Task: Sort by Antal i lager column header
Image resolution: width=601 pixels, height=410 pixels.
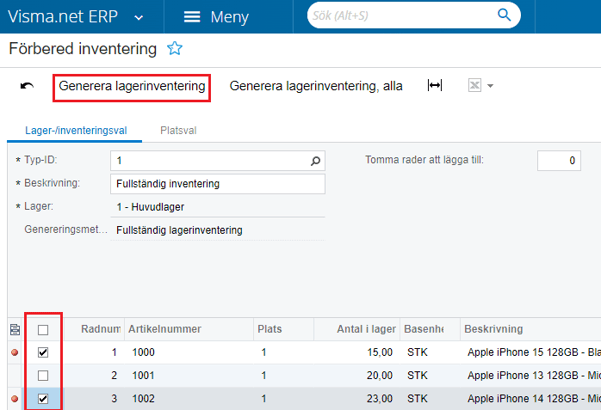Action: (x=366, y=329)
